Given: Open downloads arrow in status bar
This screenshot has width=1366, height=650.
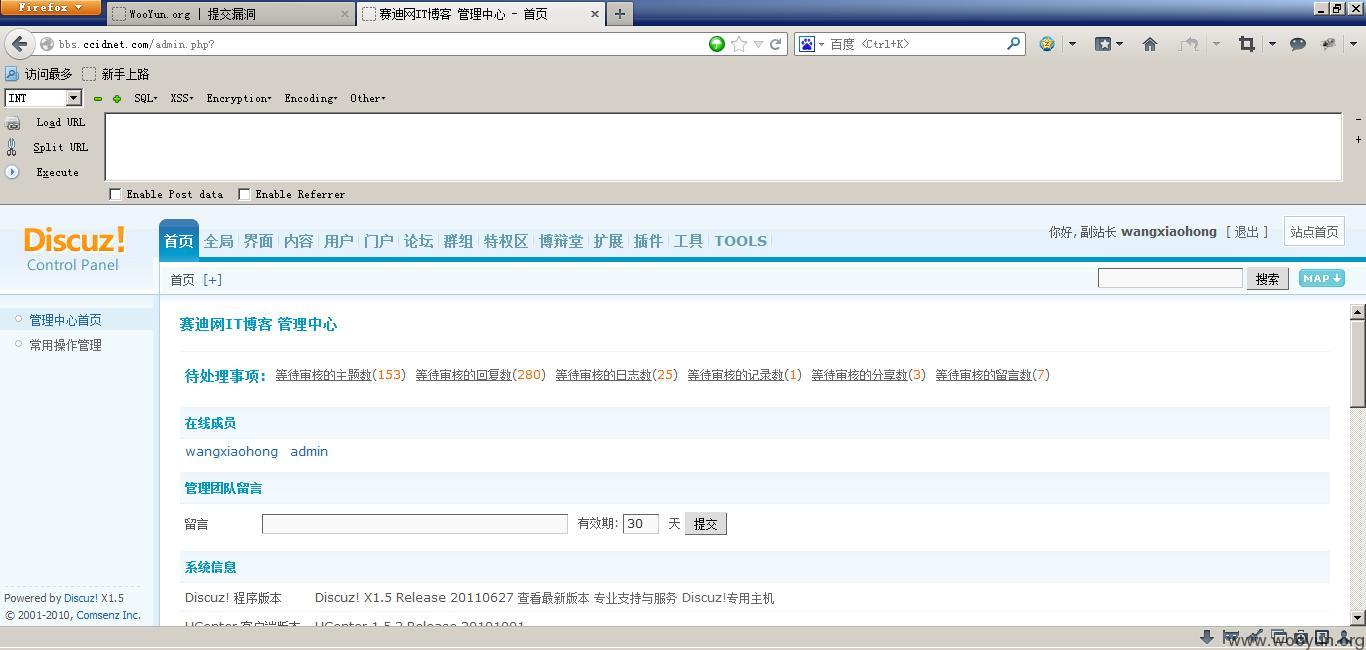Looking at the screenshot, I should pyautogui.click(x=1207, y=637).
